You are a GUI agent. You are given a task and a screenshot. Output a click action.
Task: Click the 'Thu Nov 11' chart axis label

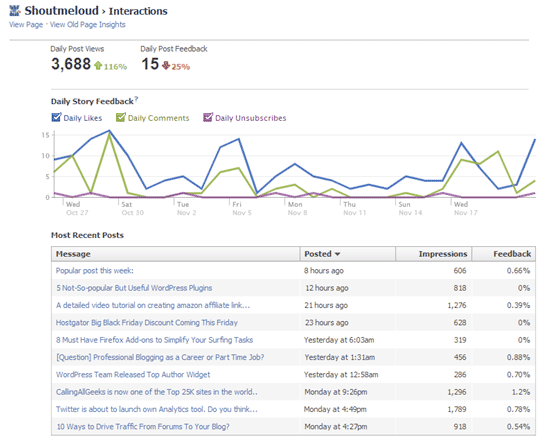click(x=355, y=209)
